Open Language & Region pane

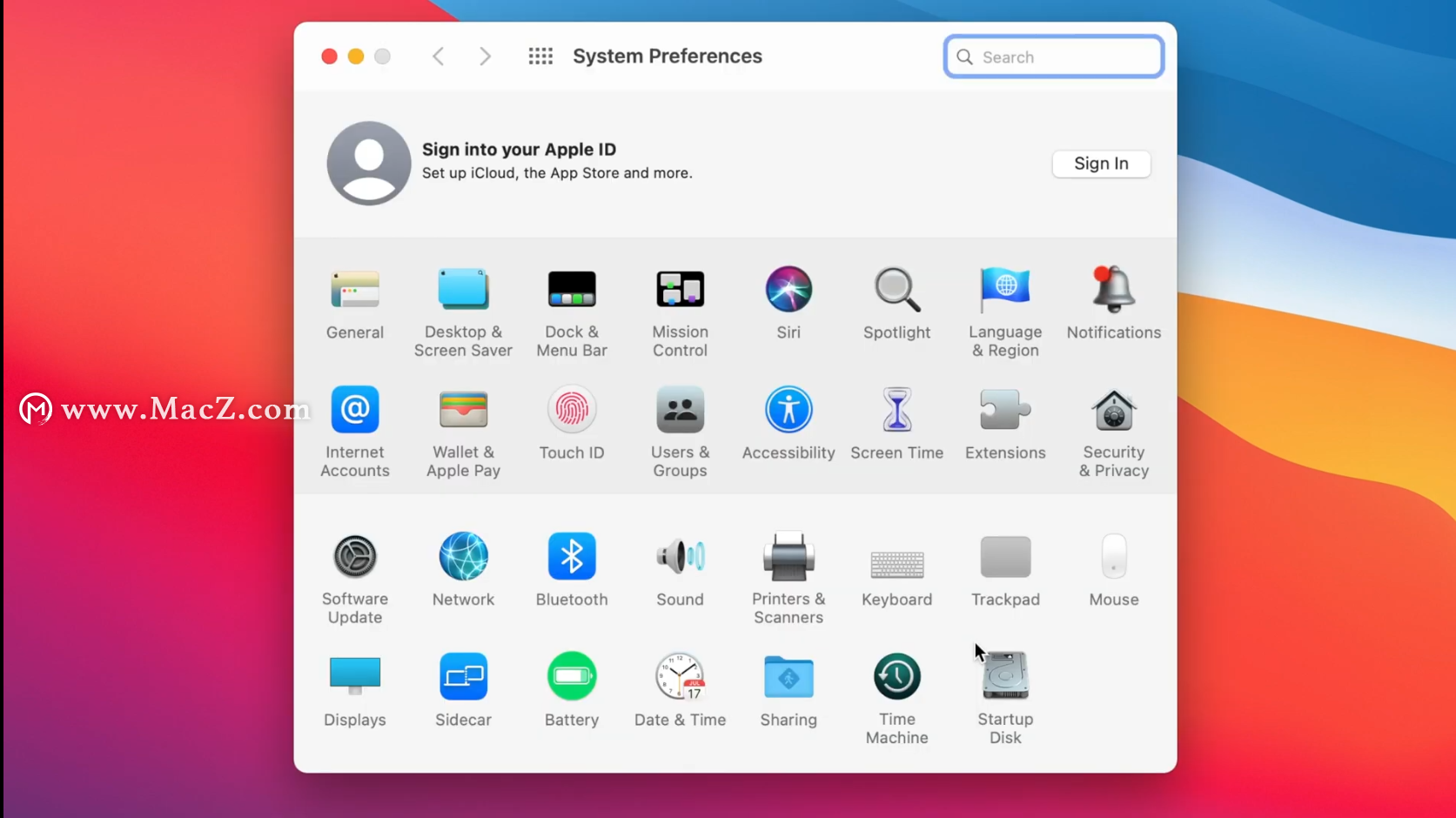[1005, 290]
